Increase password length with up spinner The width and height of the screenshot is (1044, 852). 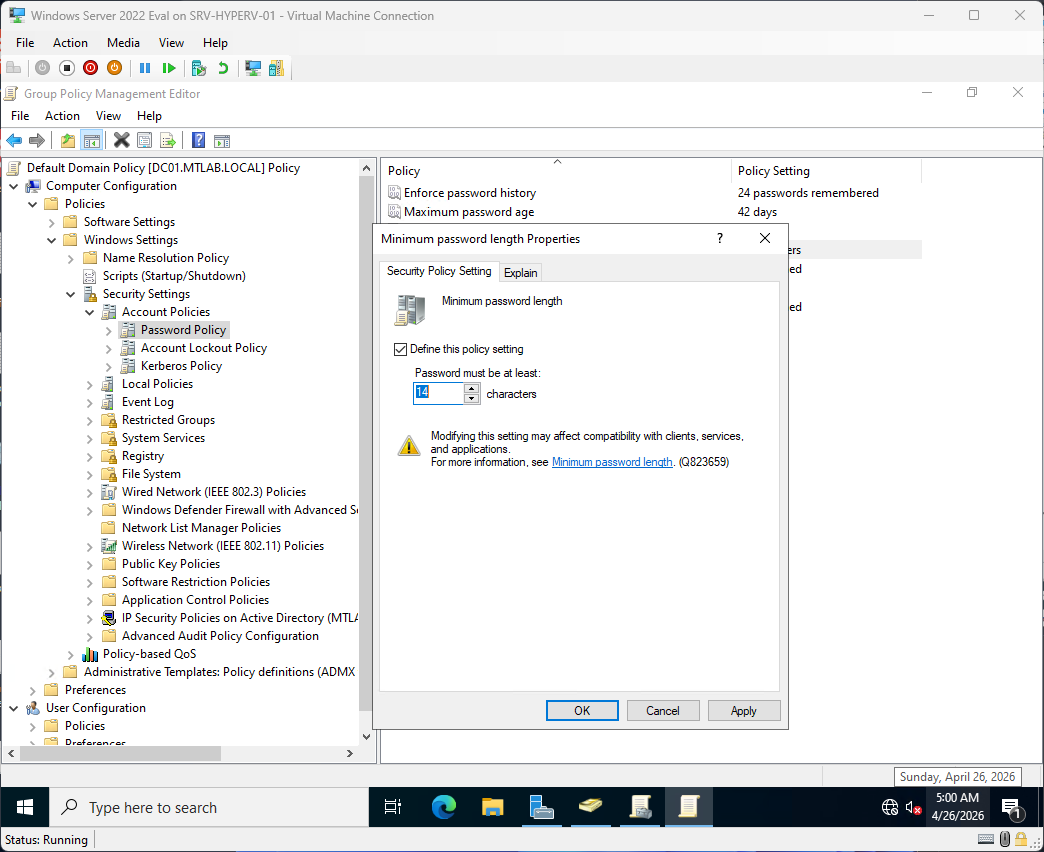point(471,388)
